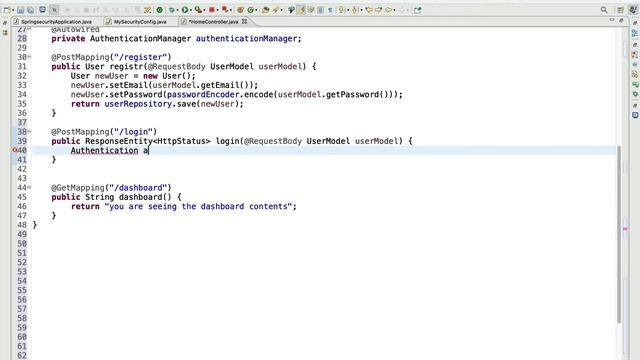Click the New file wizard icon
Screen dimensions: 640x360
coord(7,10)
